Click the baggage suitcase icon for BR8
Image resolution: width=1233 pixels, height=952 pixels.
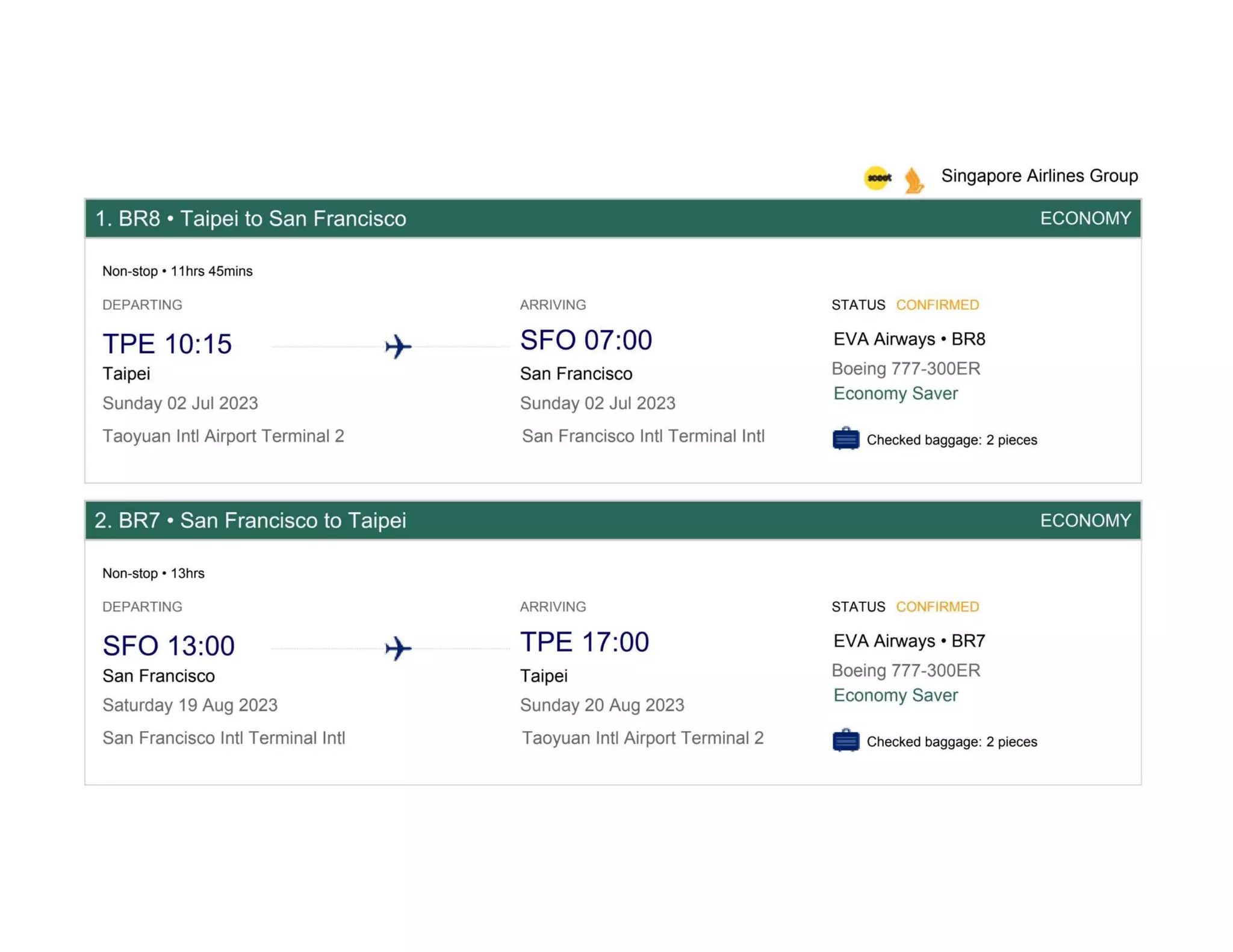coord(846,439)
